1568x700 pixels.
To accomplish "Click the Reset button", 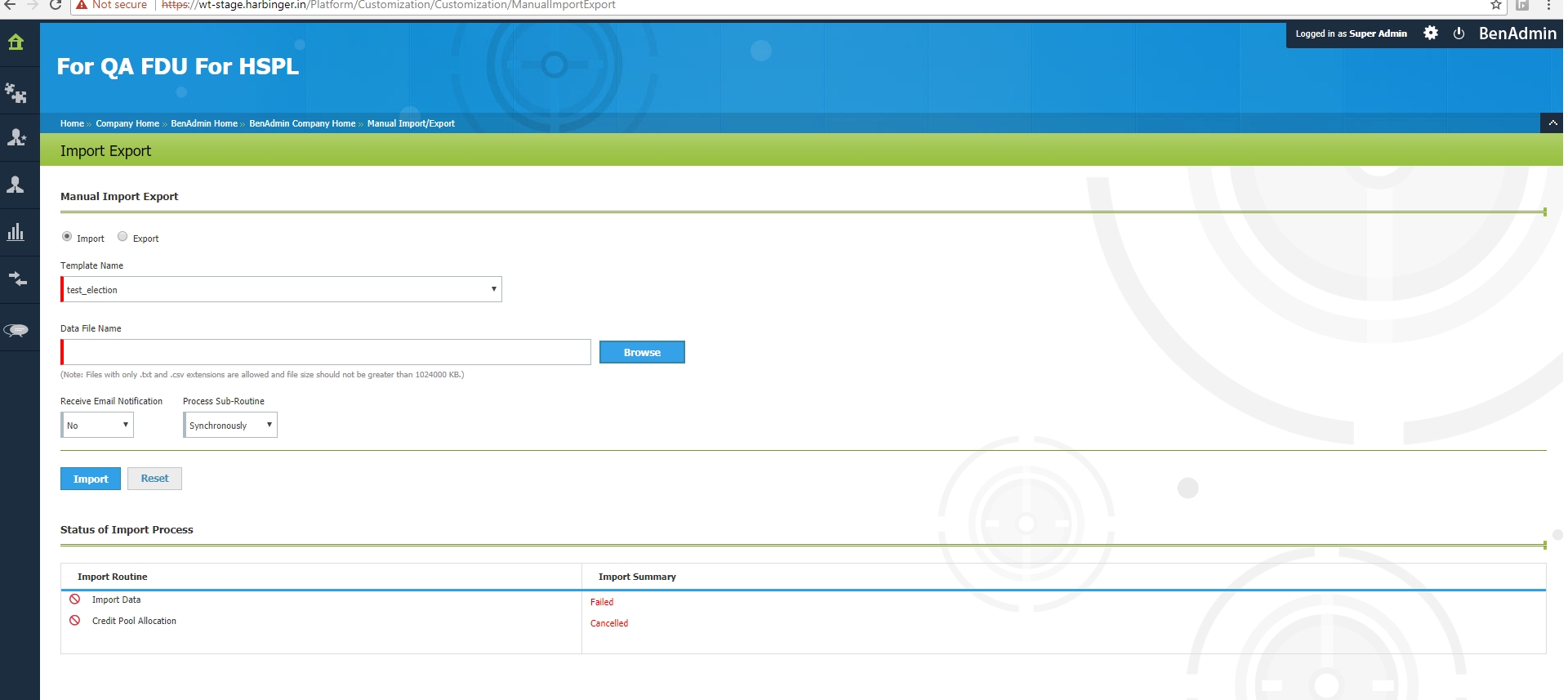I will click(x=154, y=479).
